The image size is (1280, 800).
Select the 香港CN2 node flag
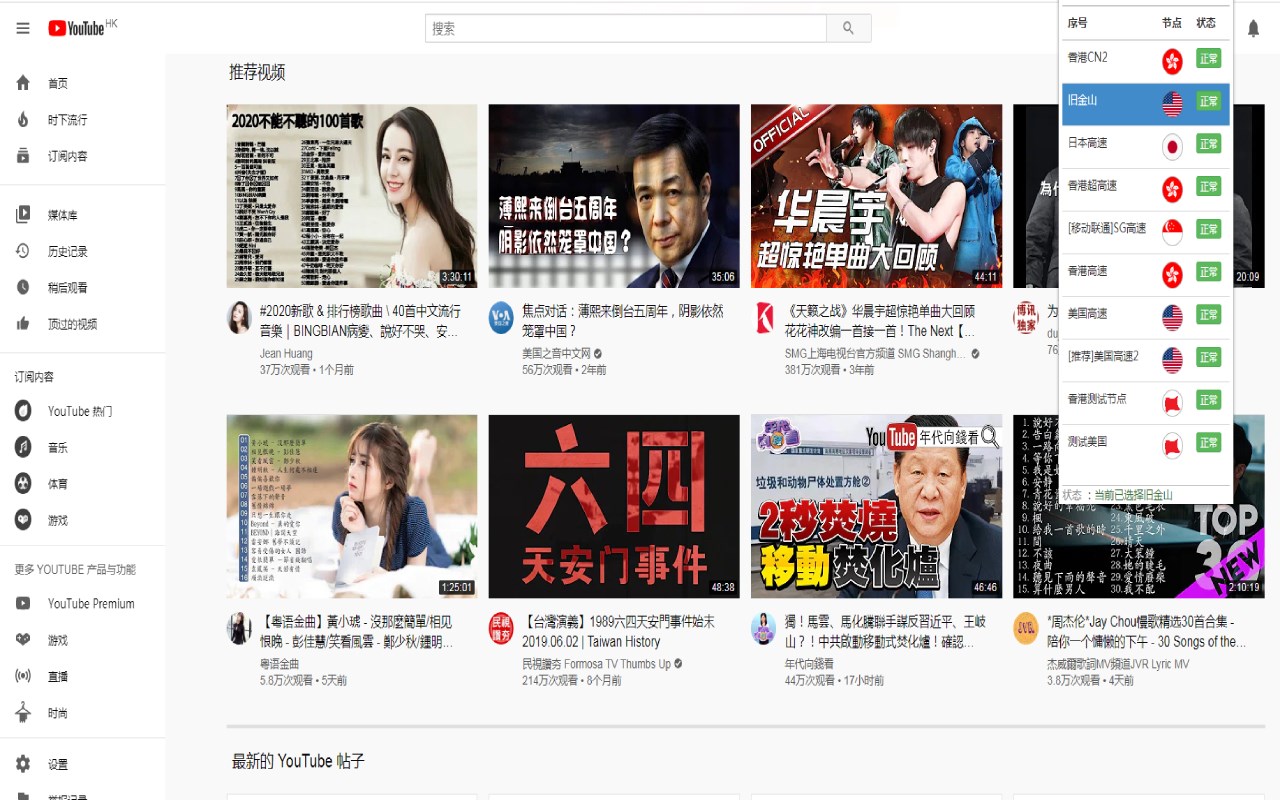click(x=1172, y=61)
